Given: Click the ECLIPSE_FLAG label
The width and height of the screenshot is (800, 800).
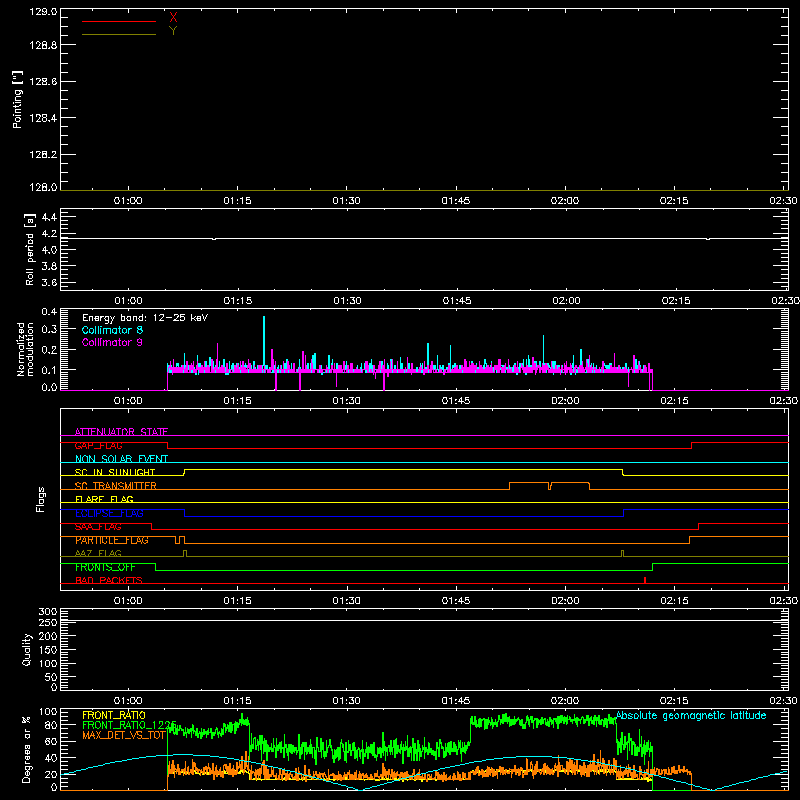Looking at the screenshot, I should coord(109,513).
